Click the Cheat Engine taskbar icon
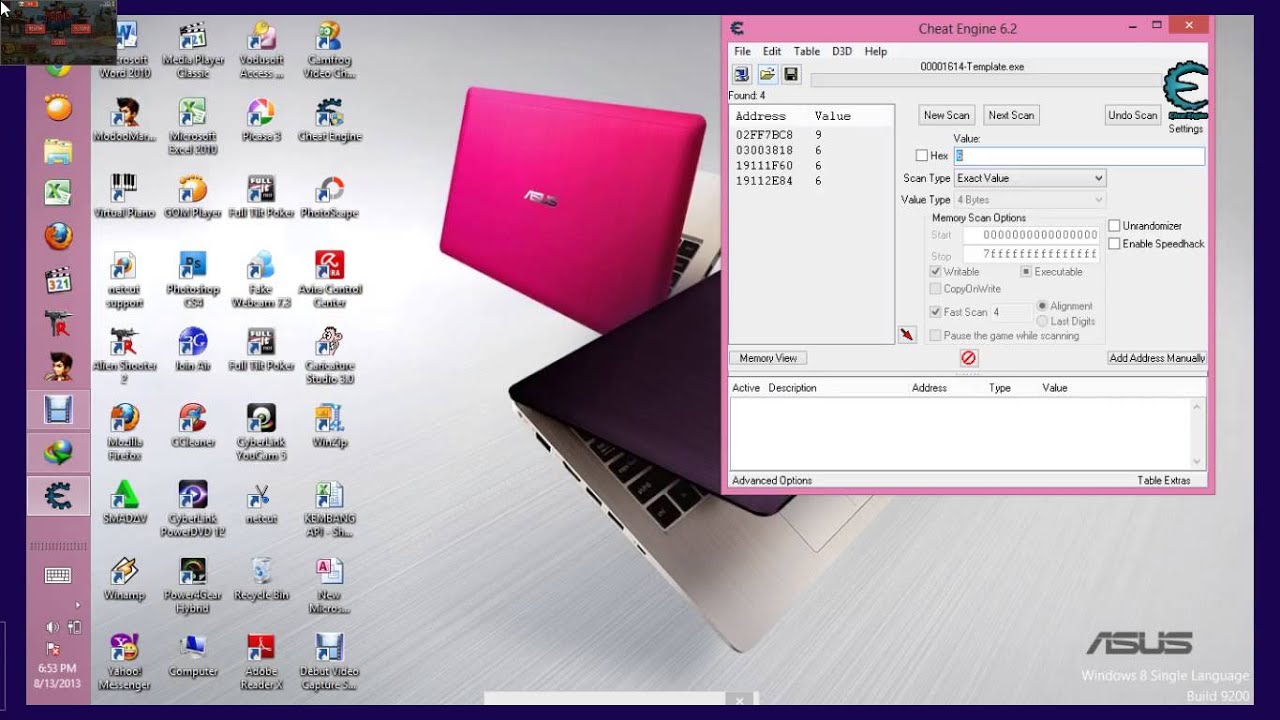This screenshot has width=1280, height=720. point(59,496)
